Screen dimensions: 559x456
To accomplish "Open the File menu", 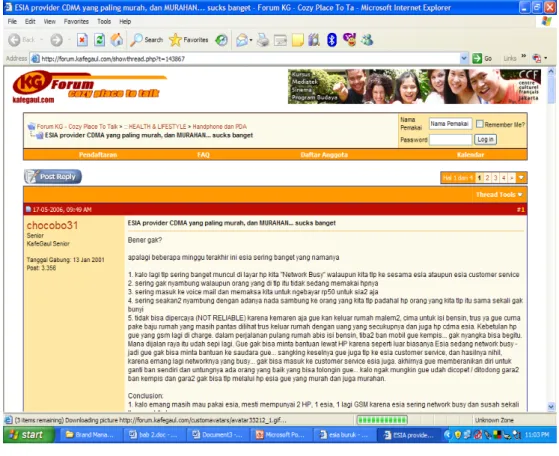I will tap(12, 21).
